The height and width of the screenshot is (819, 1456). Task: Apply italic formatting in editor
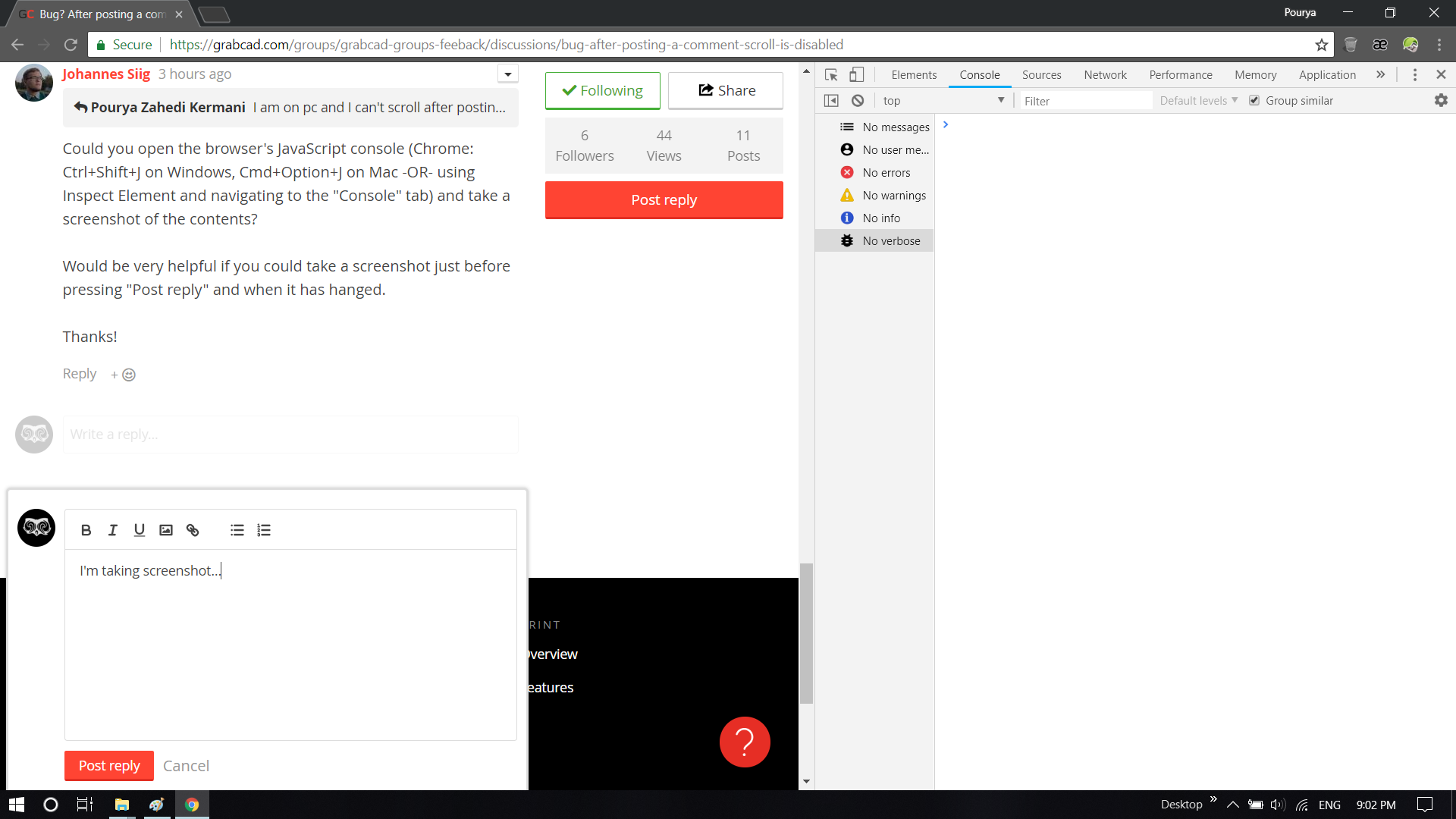pyautogui.click(x=112, y=530)
